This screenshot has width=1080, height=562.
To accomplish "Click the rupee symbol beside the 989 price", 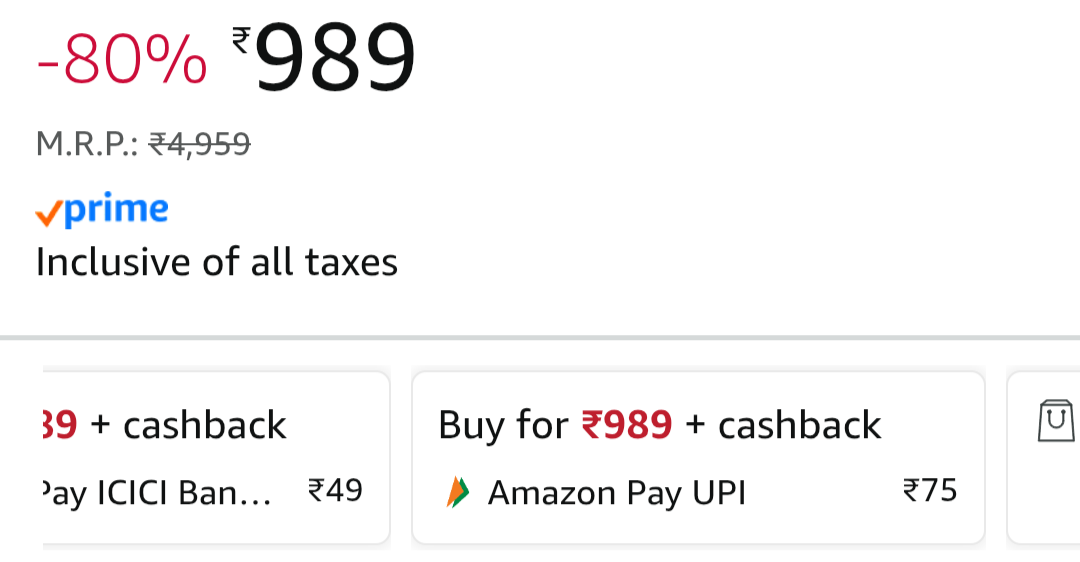I will pyautogui.click(x=241, y=40).
